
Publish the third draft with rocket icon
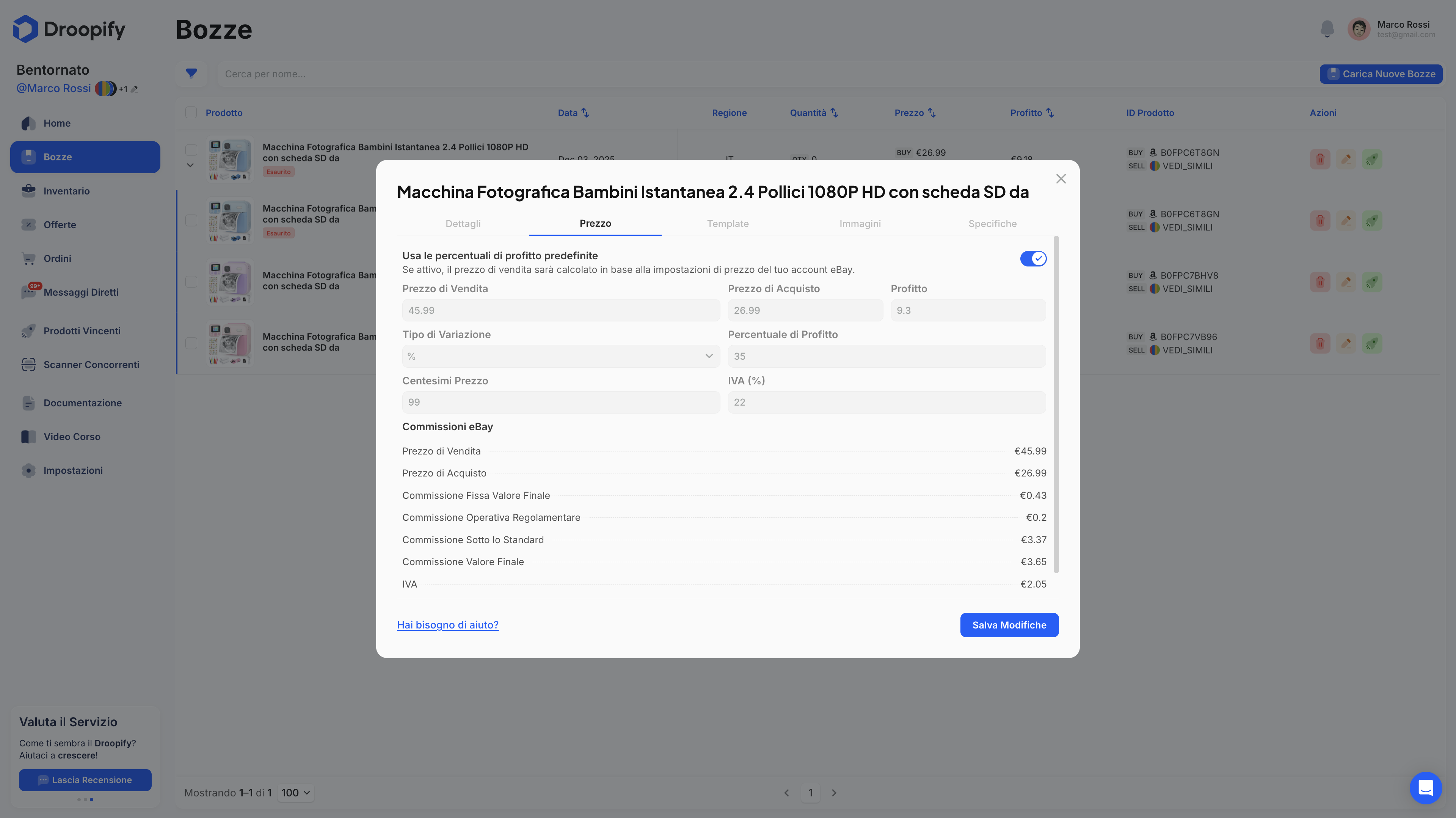click(x=1372, y=282)
